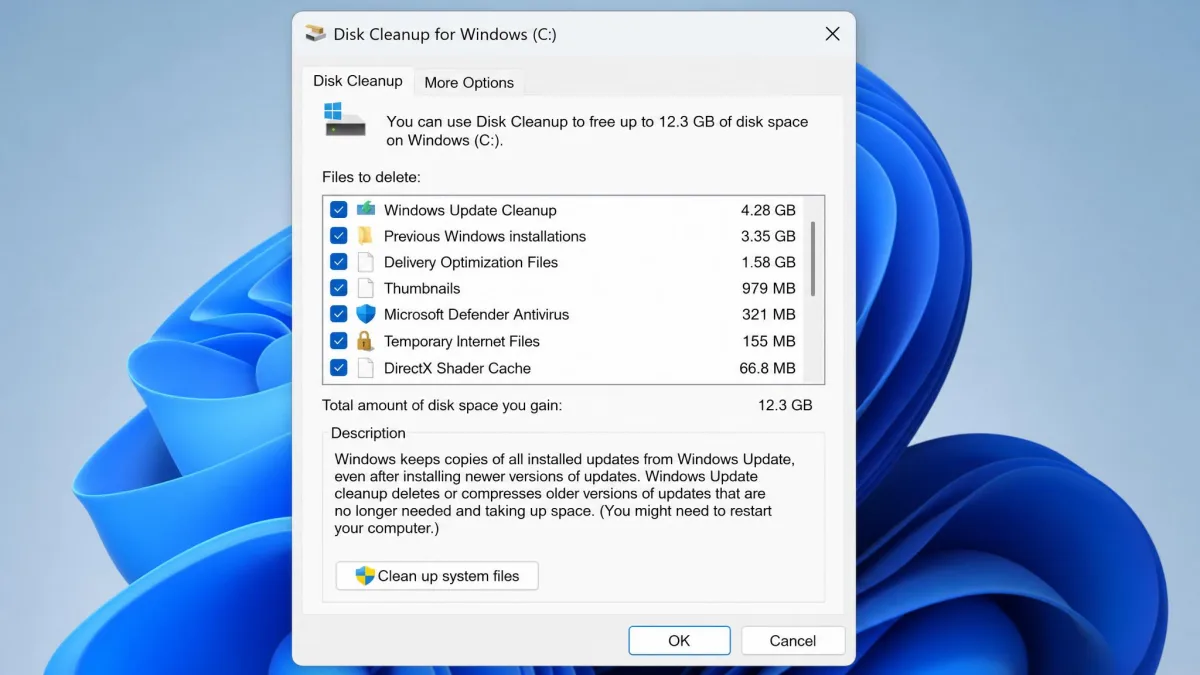
Task: Click the Disk Cleanup for Windows (C:) title
Action: point(445,34)
